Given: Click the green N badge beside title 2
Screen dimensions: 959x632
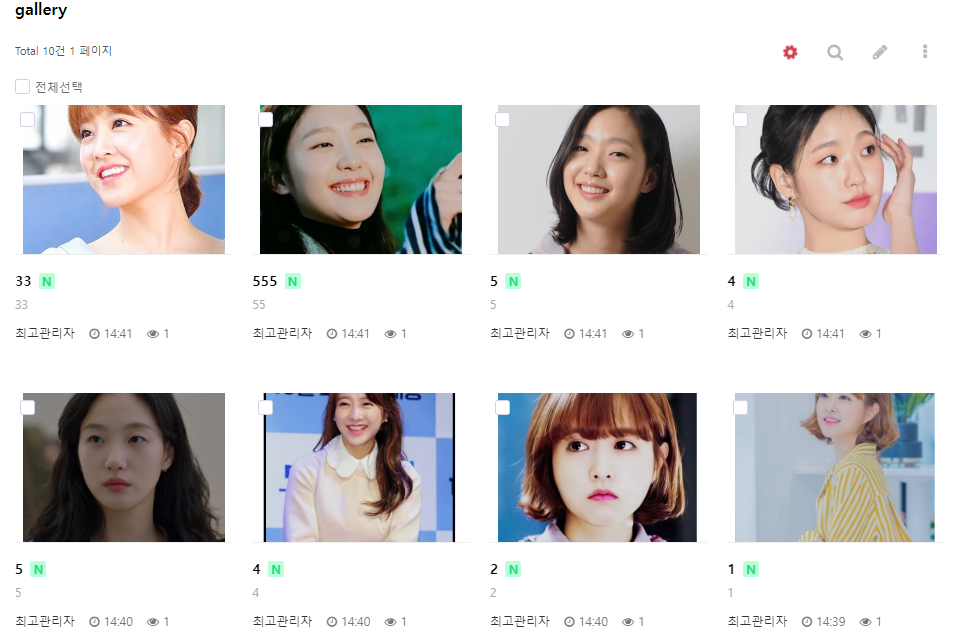Looking at the screenshot, I should point(513,570).
